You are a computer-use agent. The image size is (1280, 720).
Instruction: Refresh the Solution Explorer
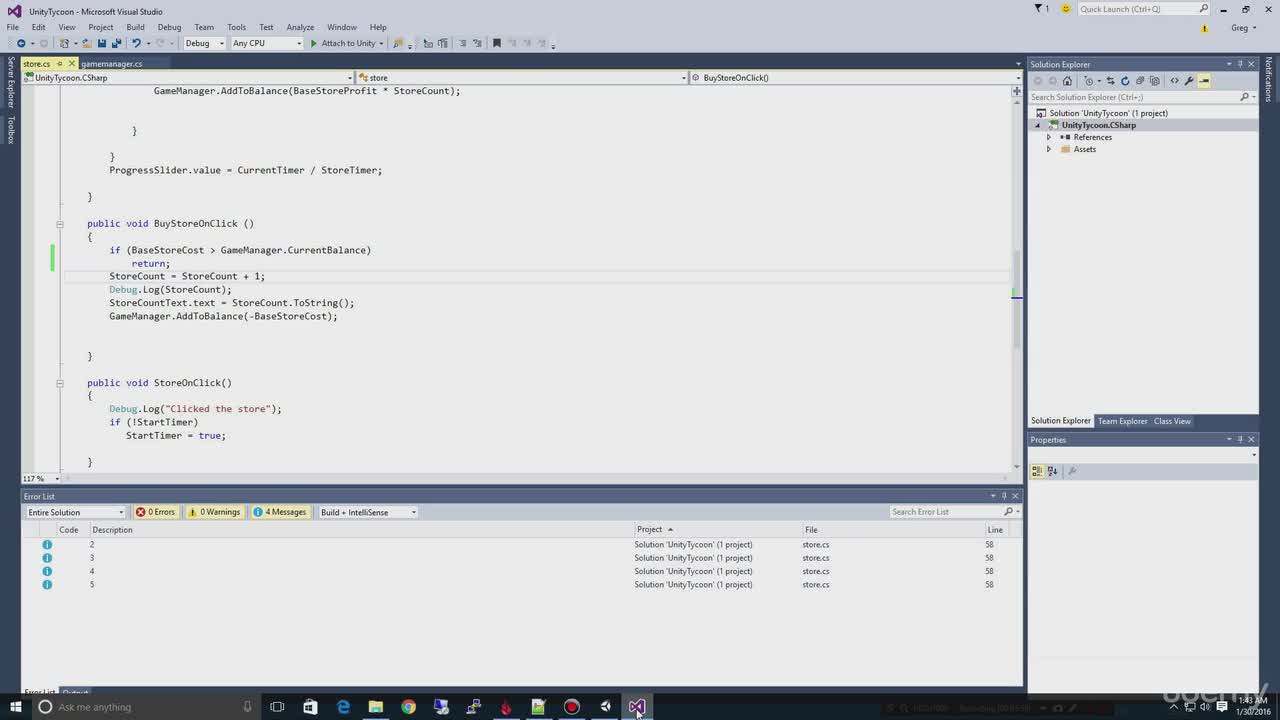pyautogui.click(x=1125, y=81)
